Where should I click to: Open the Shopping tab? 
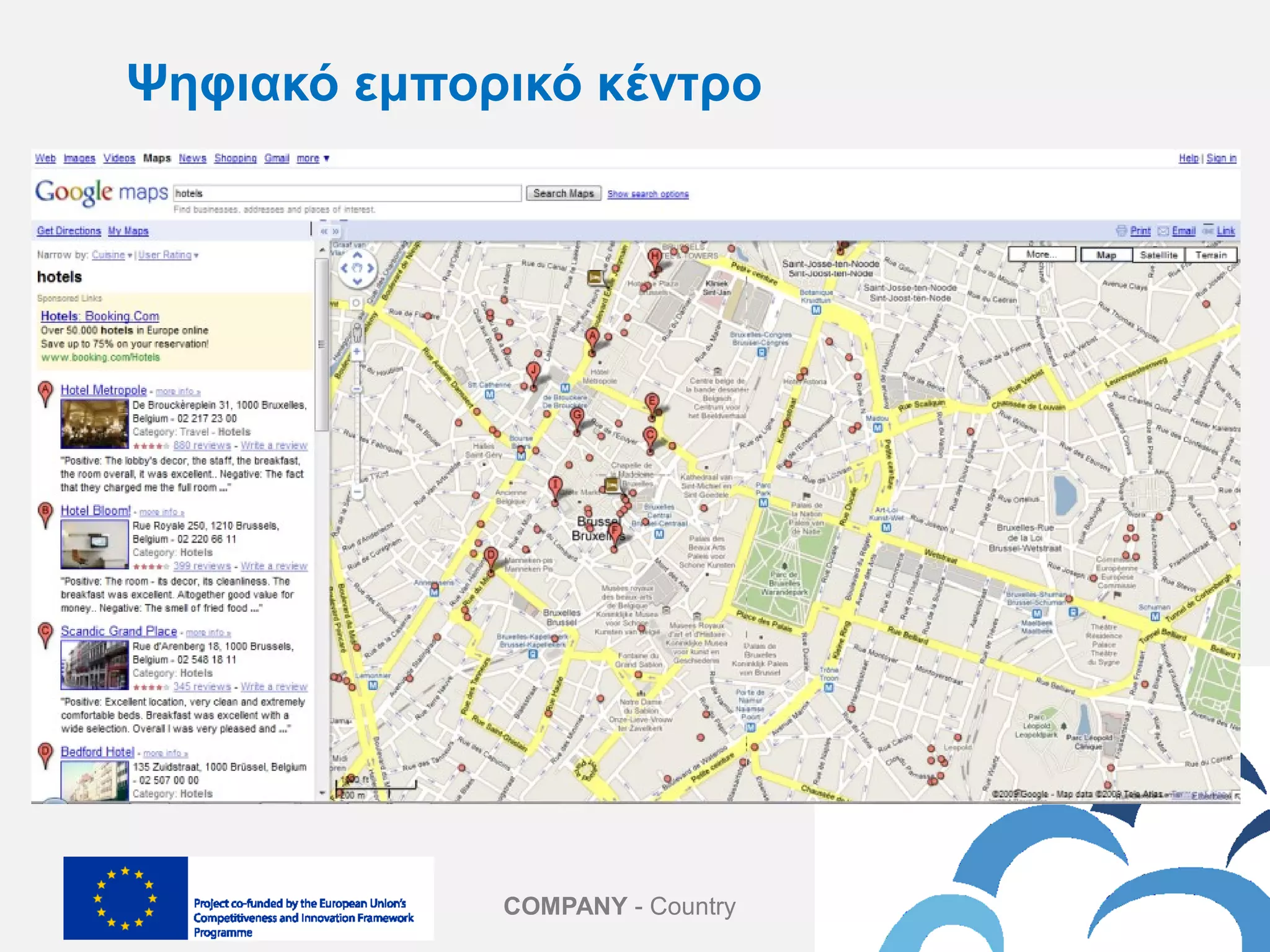[235, 158]
